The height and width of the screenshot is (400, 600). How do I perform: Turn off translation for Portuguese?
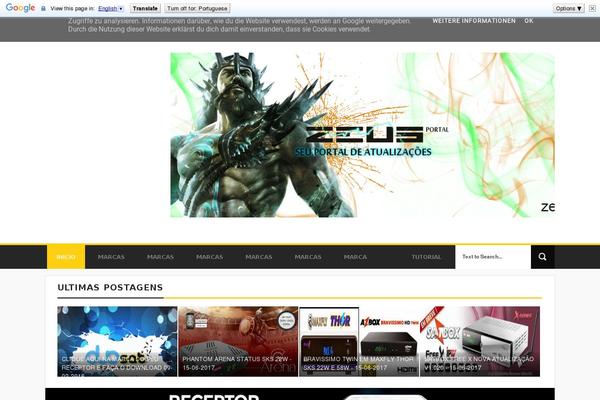tap(197, 8)
